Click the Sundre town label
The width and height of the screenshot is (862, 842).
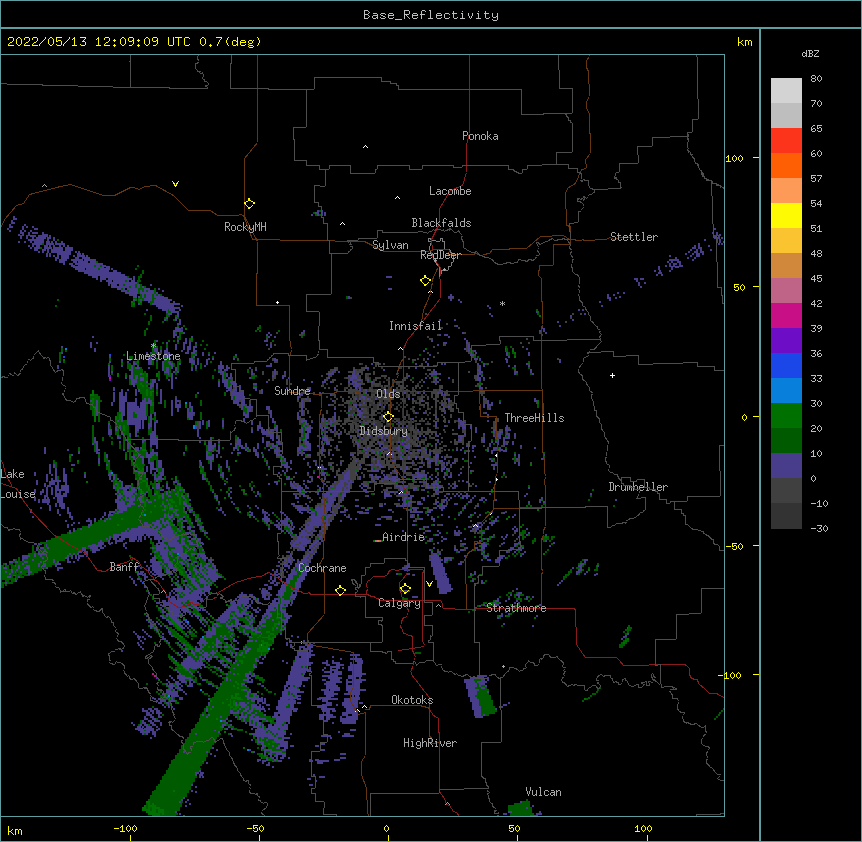pos(292,391)
